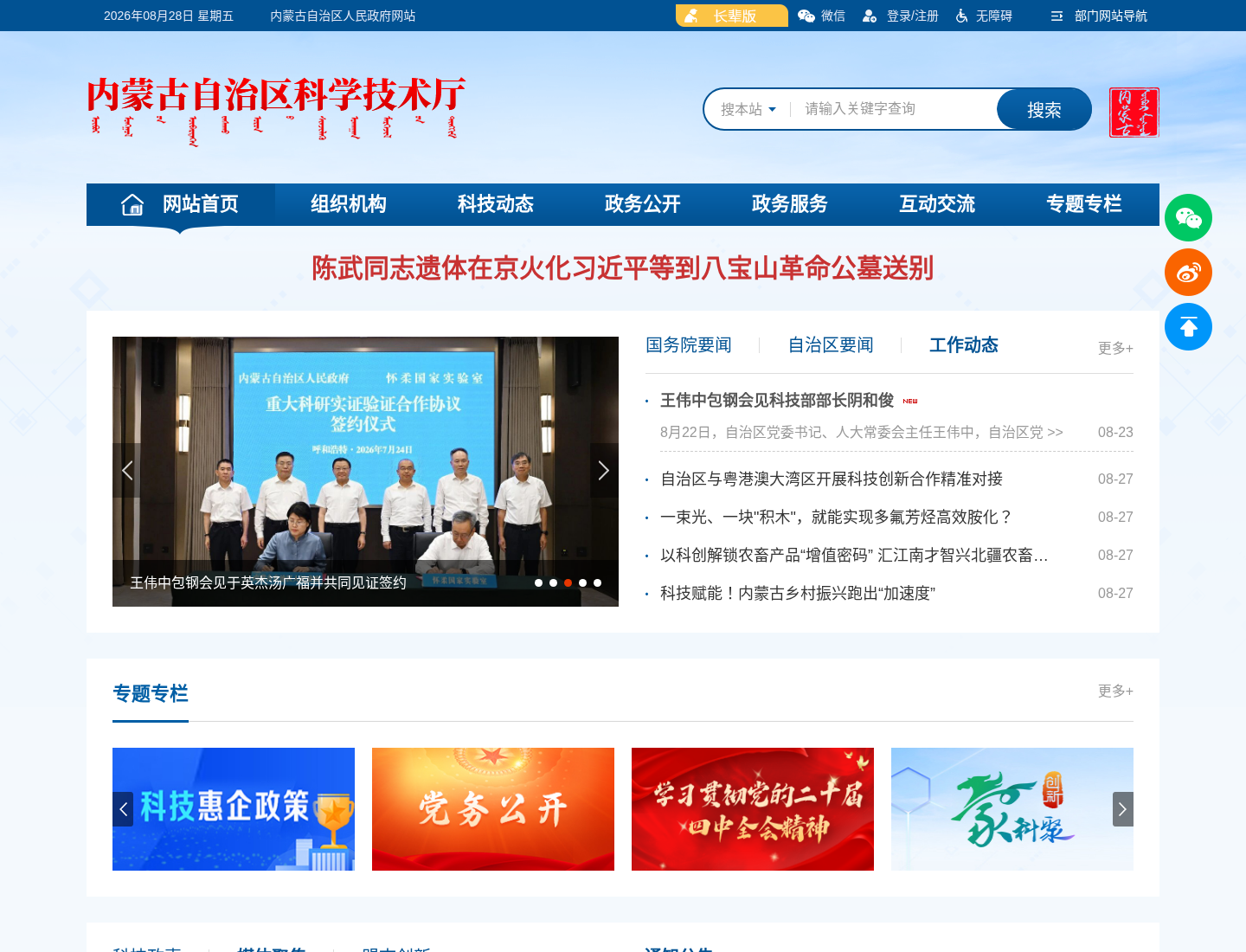Open the 科技惠企政策 topic banner
Image resolution: width=1246 pixels, height=952 pixels.
(234, 809)
